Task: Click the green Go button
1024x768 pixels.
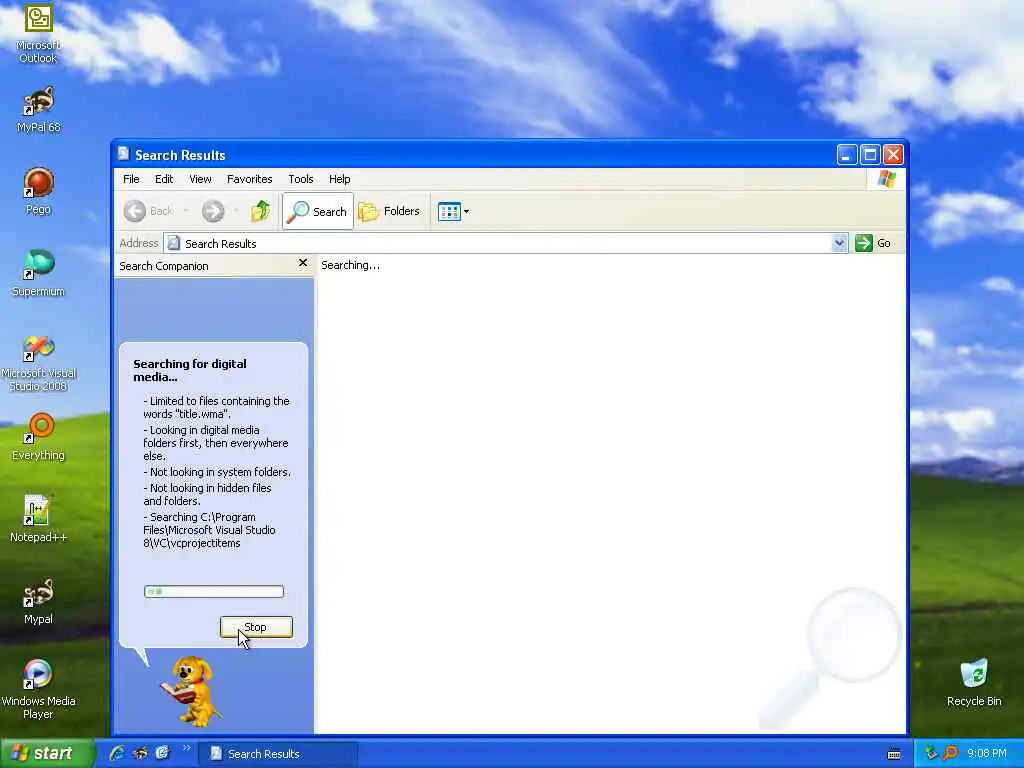Action: click(x=873, y=243)
